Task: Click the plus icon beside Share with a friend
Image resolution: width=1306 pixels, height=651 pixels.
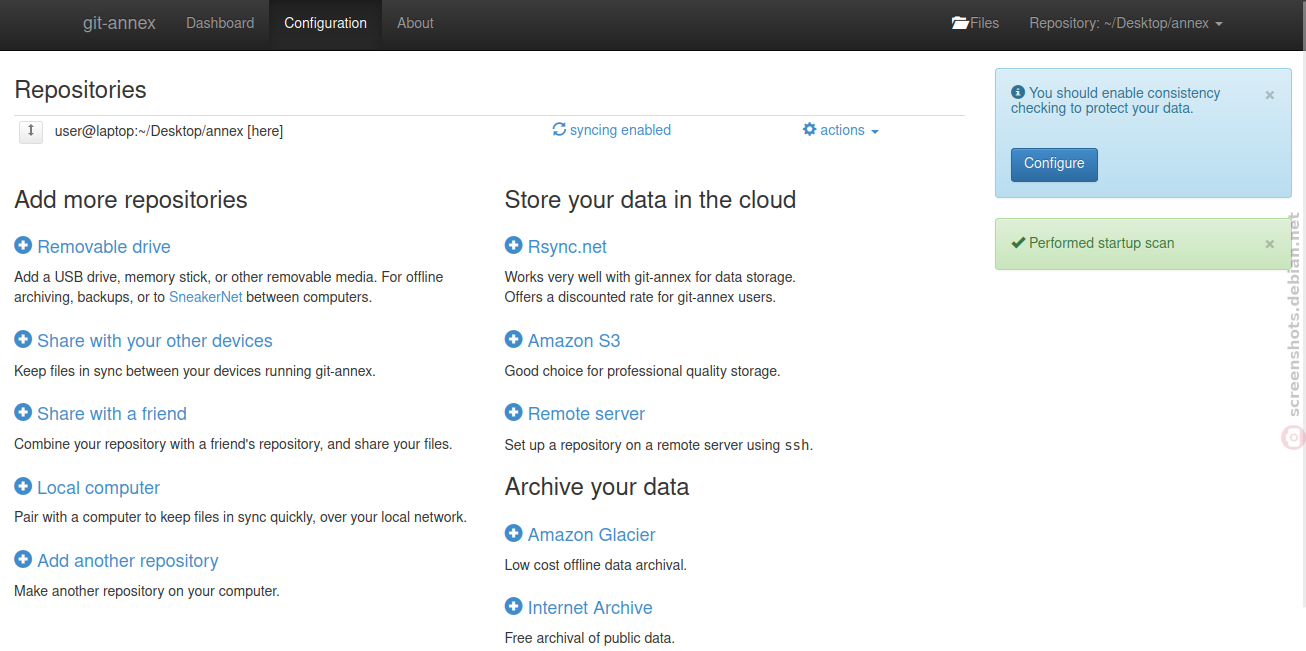Action: click(23, 413)
